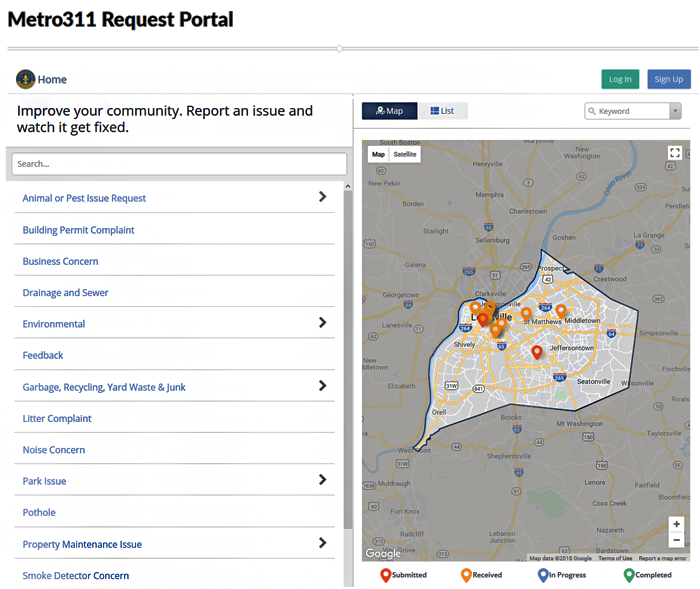This screenshot has width=700, height=589.
Task: Click the Google logo on map
Action: pos(383,553)
